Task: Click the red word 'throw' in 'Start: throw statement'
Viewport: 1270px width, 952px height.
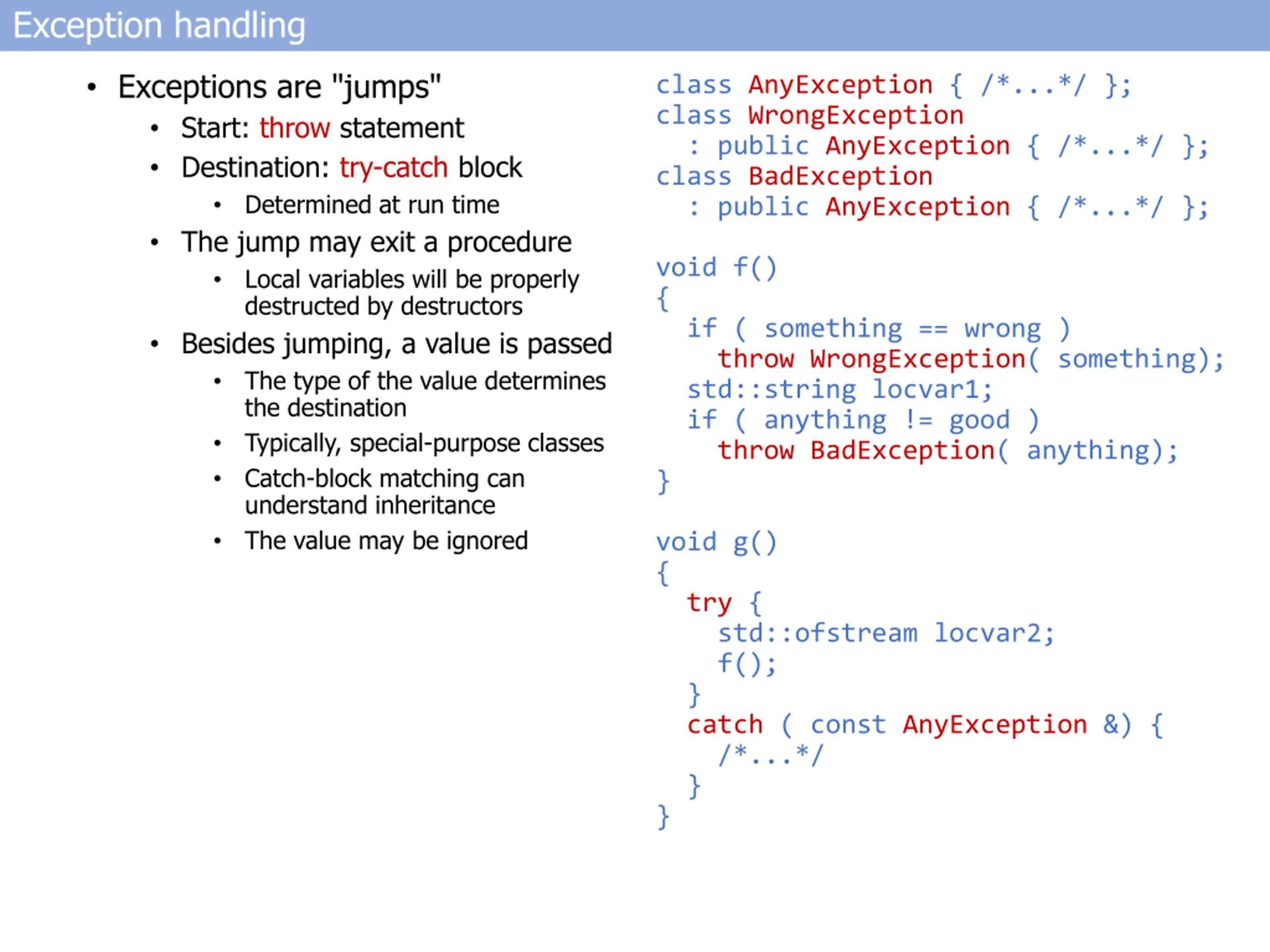Action: [x=295, y=128]
